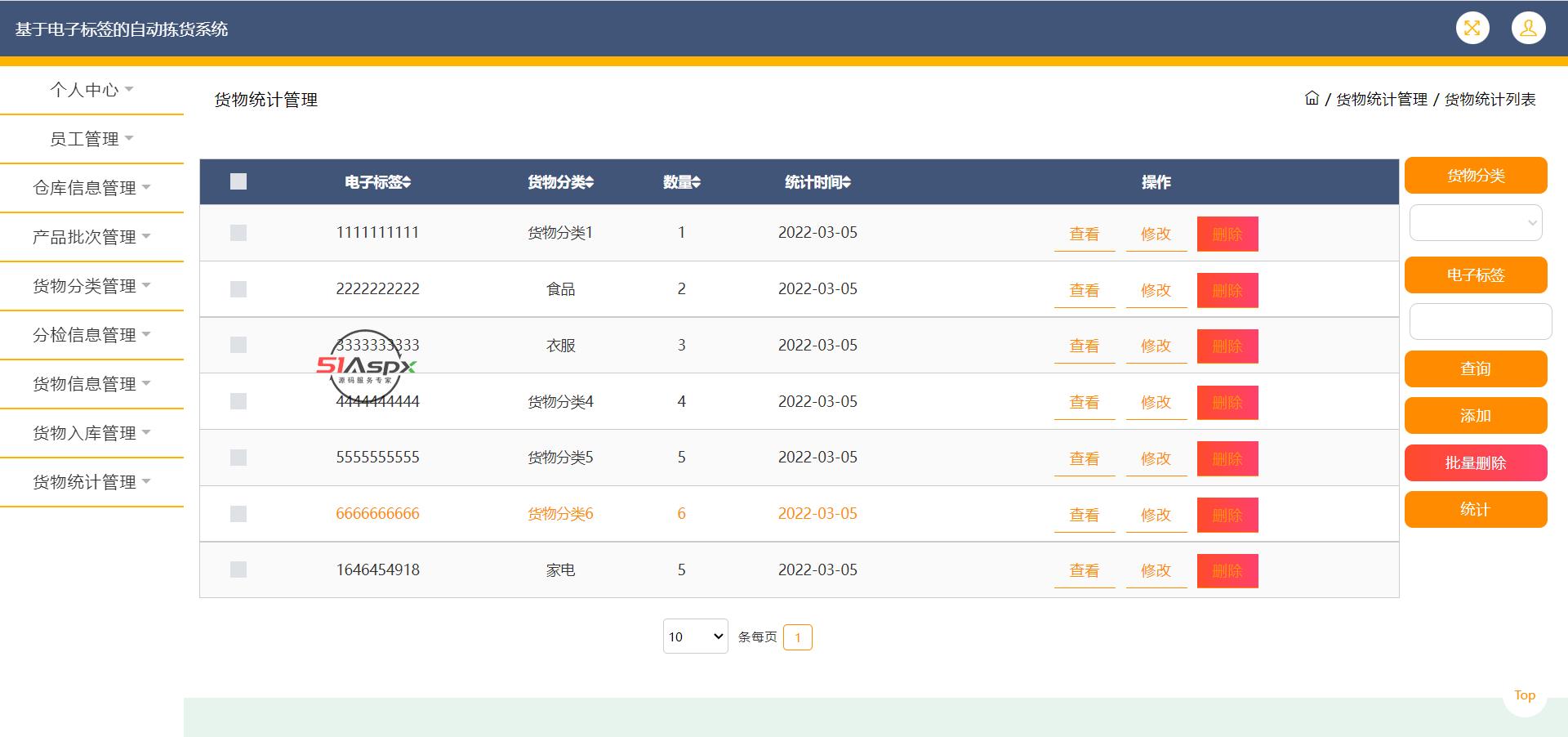Screen dimensions: 1568x737
Task: Click the 电子标签 search input field
Action: [1480, 322]
